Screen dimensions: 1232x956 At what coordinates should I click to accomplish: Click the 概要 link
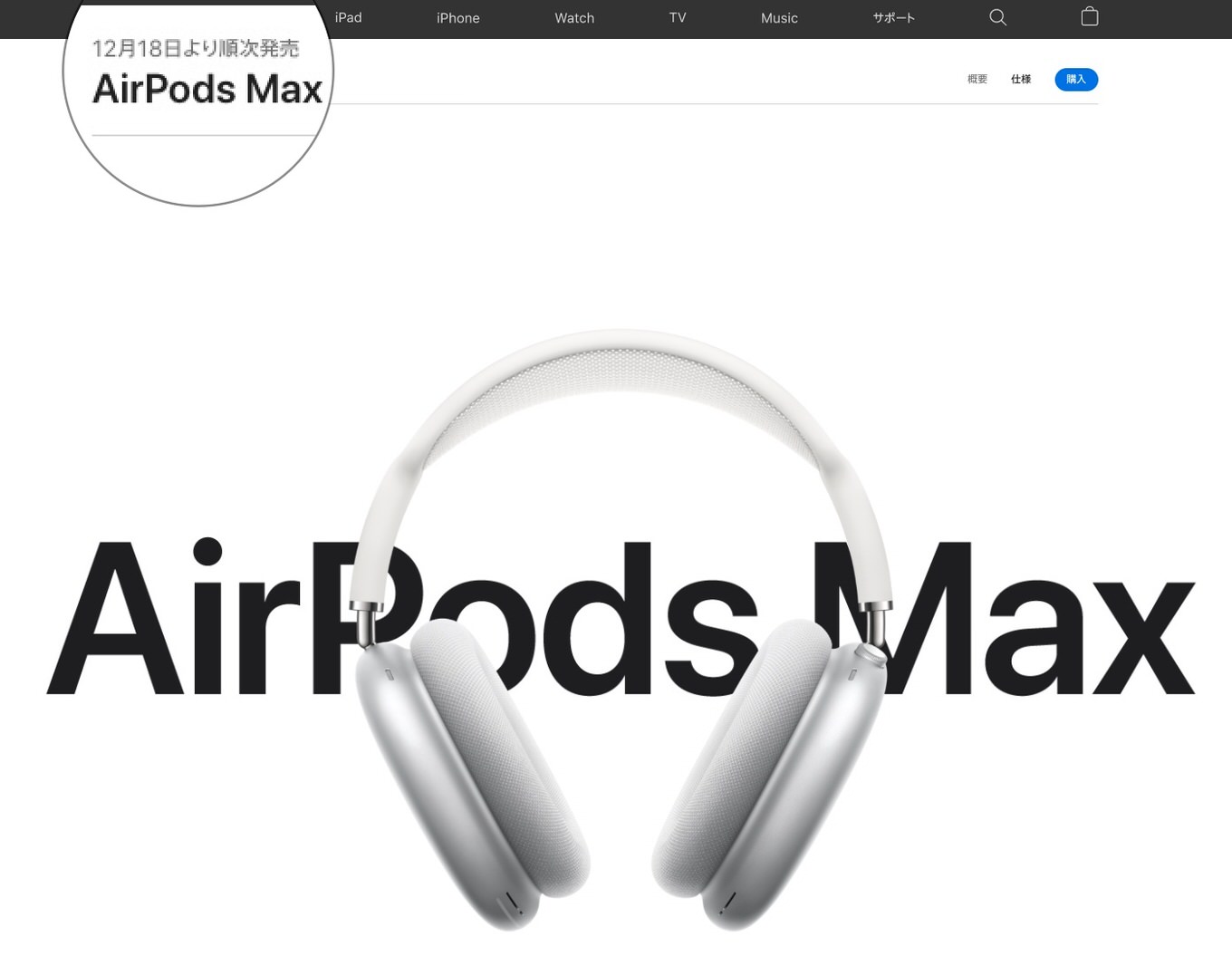click(x=977, y=80)
